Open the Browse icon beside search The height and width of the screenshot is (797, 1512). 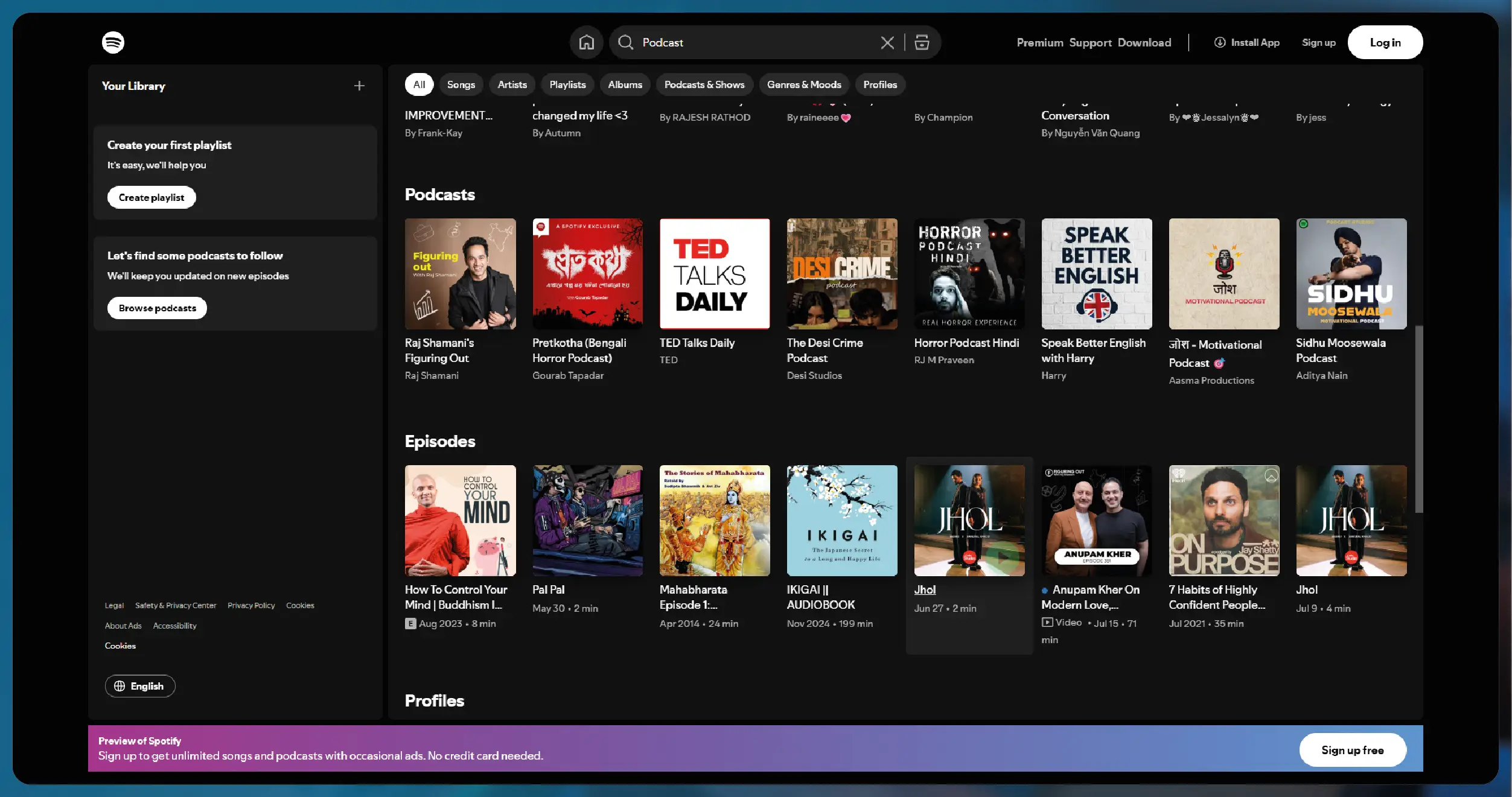tap(922, 42)
